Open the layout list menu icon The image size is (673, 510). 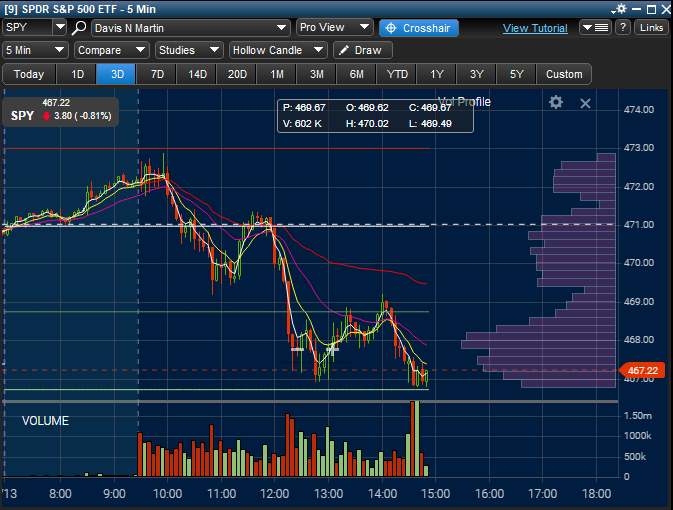coord(595,27)
